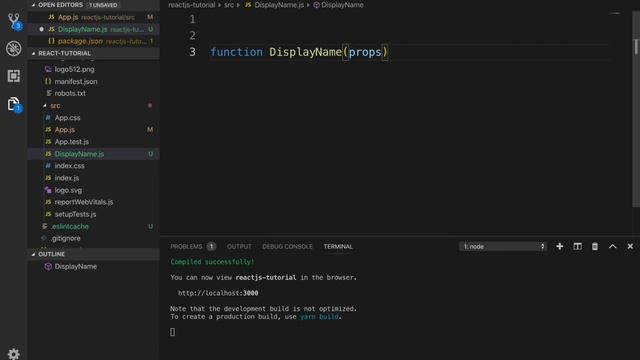
Task: Click reactjs-tutorial breadcrumb segment
Action: [x=191, y=5]
